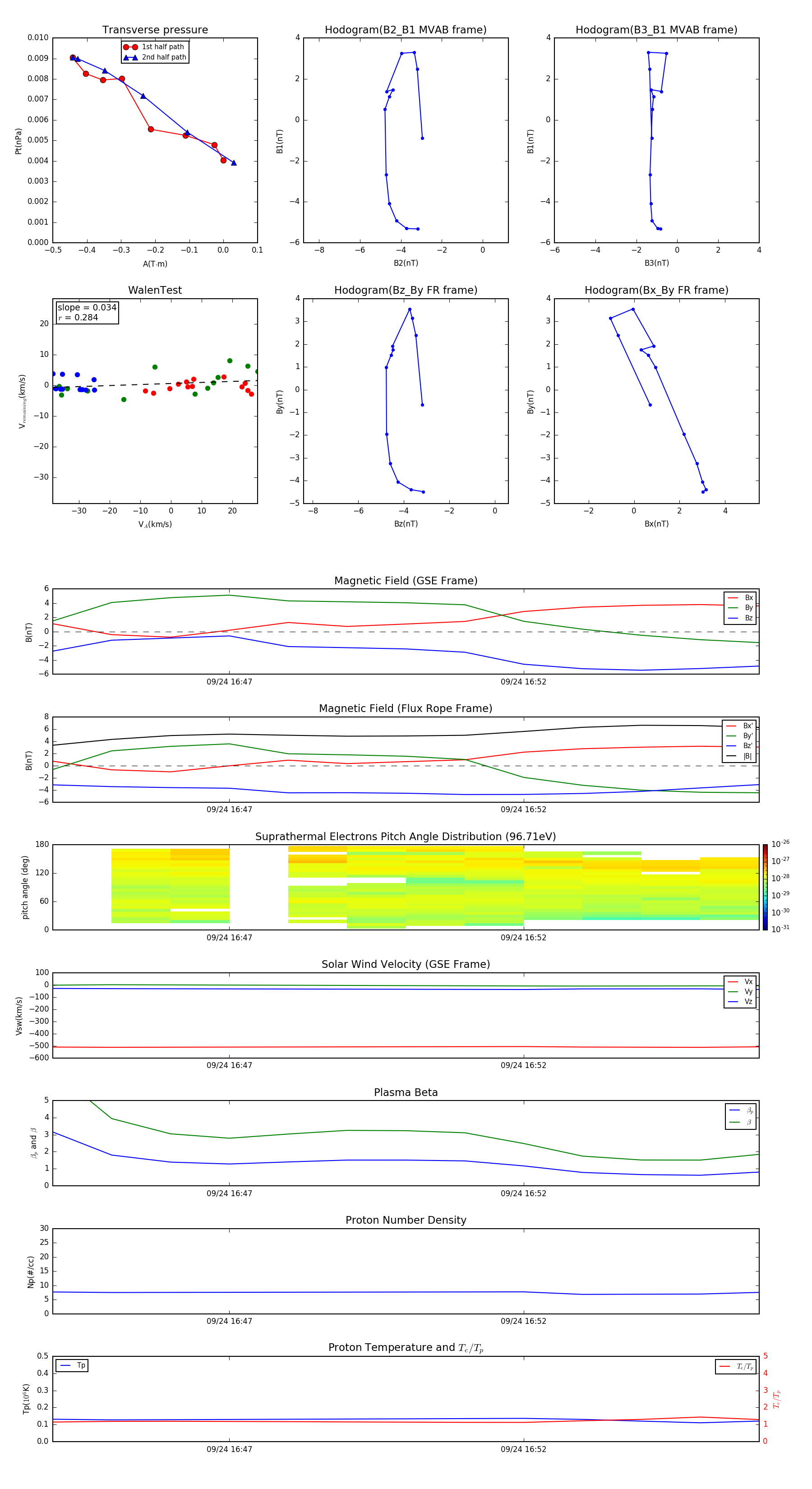Click the 'A(T·m)' x-axis label
812x1489 pixels.
coord(155,264)
